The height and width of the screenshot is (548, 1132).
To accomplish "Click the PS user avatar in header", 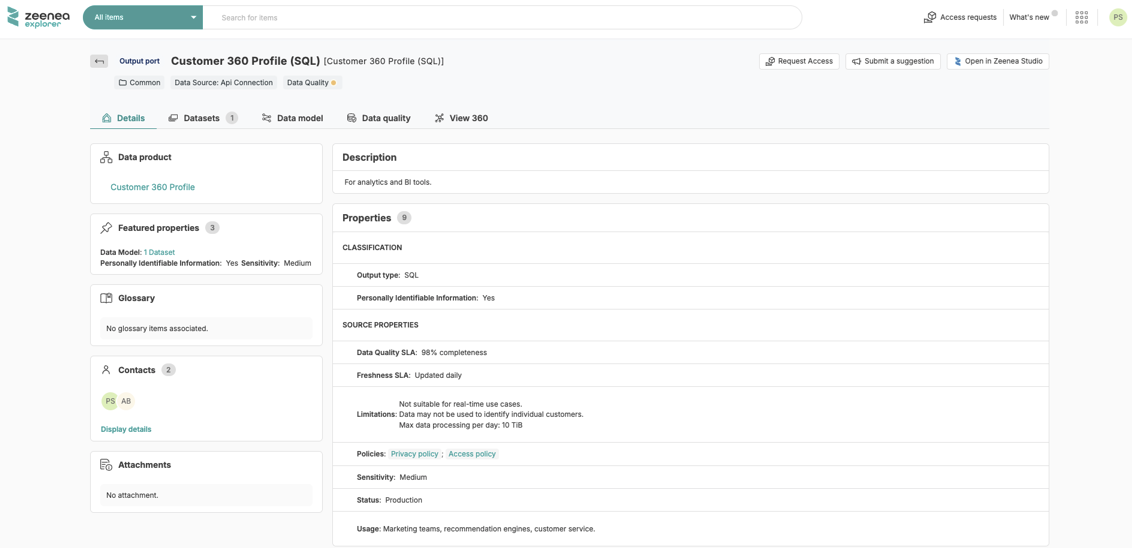I will click(x=1117, y=17).
